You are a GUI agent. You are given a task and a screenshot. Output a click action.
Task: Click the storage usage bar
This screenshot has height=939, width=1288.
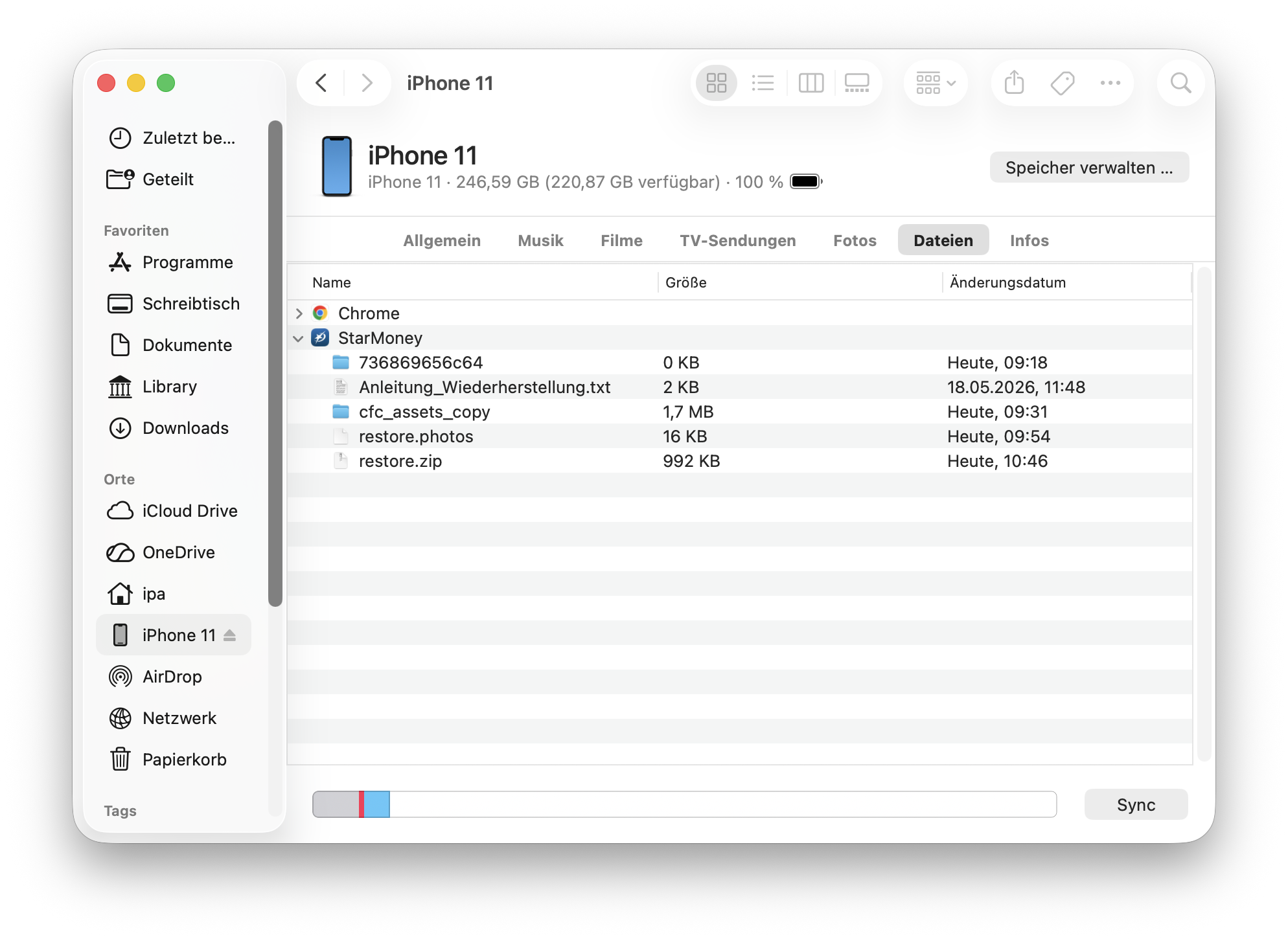(x=684, y=804)
